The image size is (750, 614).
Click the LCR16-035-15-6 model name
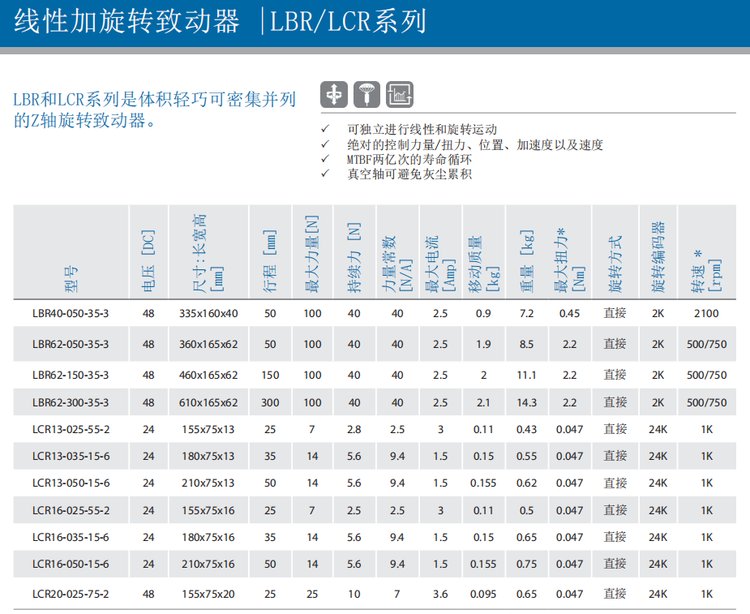tap(70, 538)
